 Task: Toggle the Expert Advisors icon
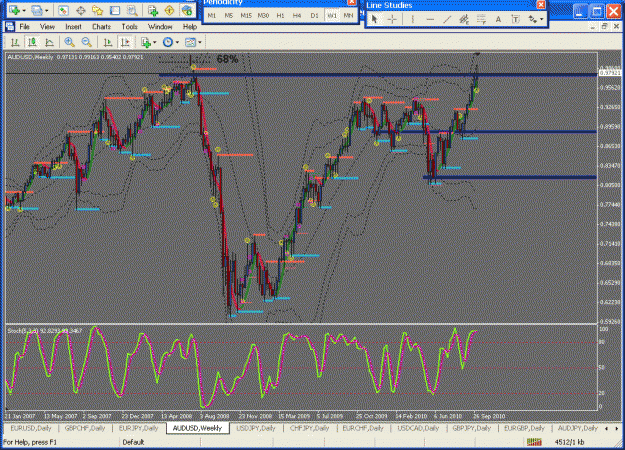(187, 10)
